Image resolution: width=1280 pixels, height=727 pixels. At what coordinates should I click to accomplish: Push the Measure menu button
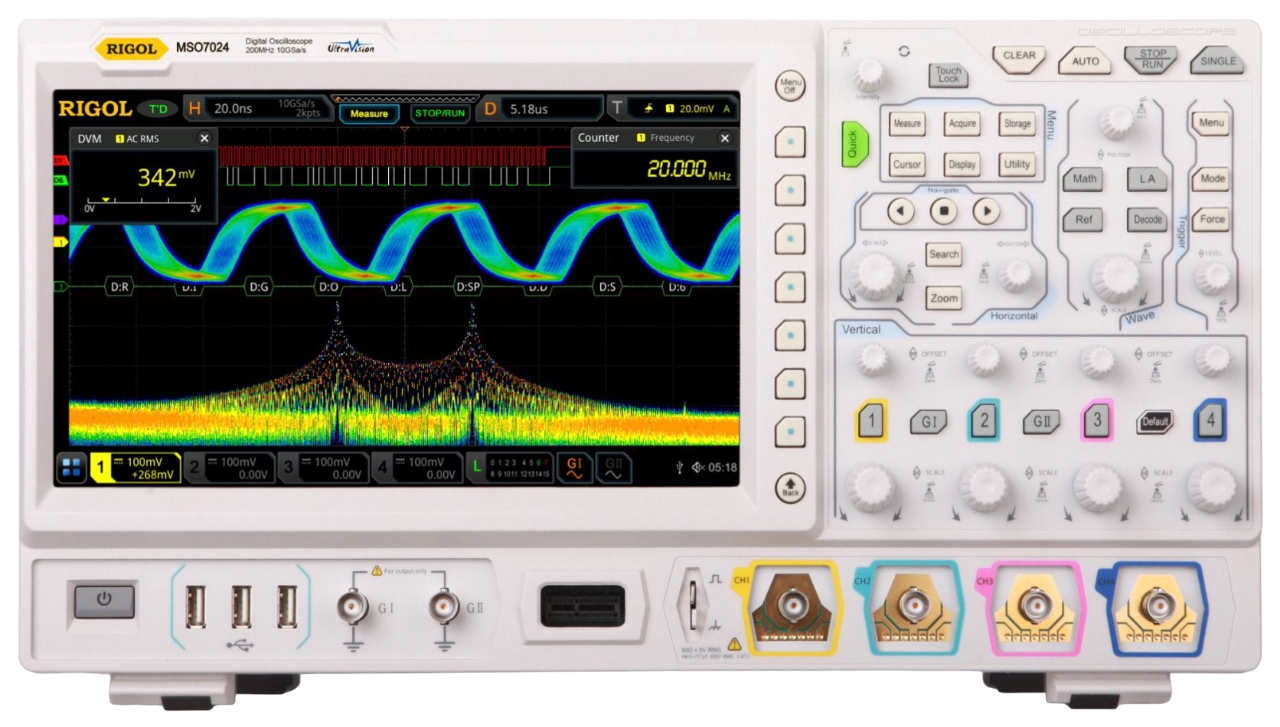[907, 124]
